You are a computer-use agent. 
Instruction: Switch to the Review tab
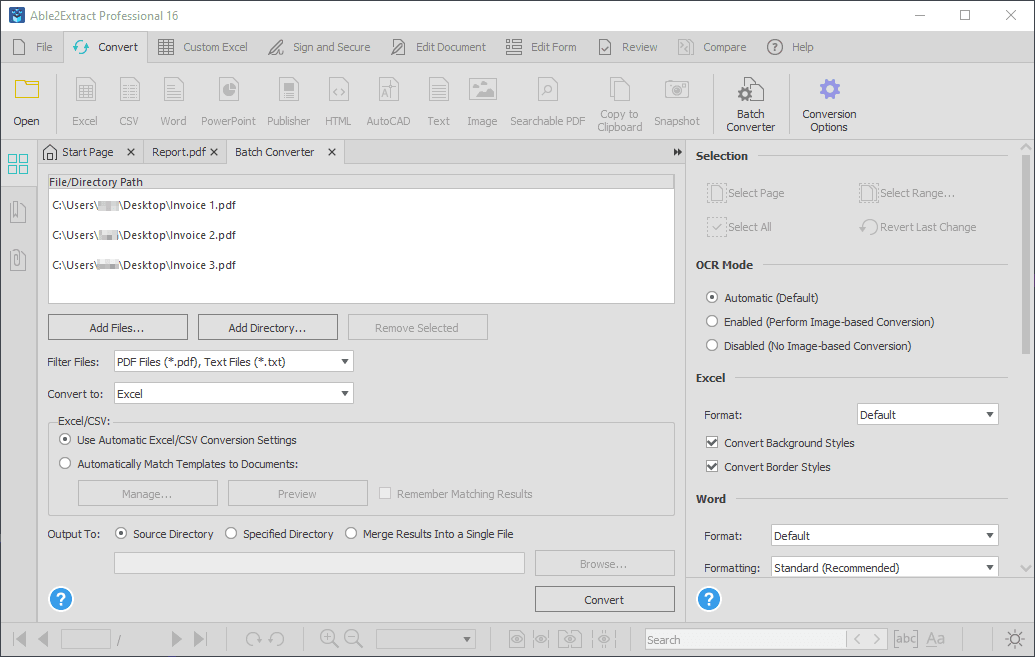pos(628,47)
